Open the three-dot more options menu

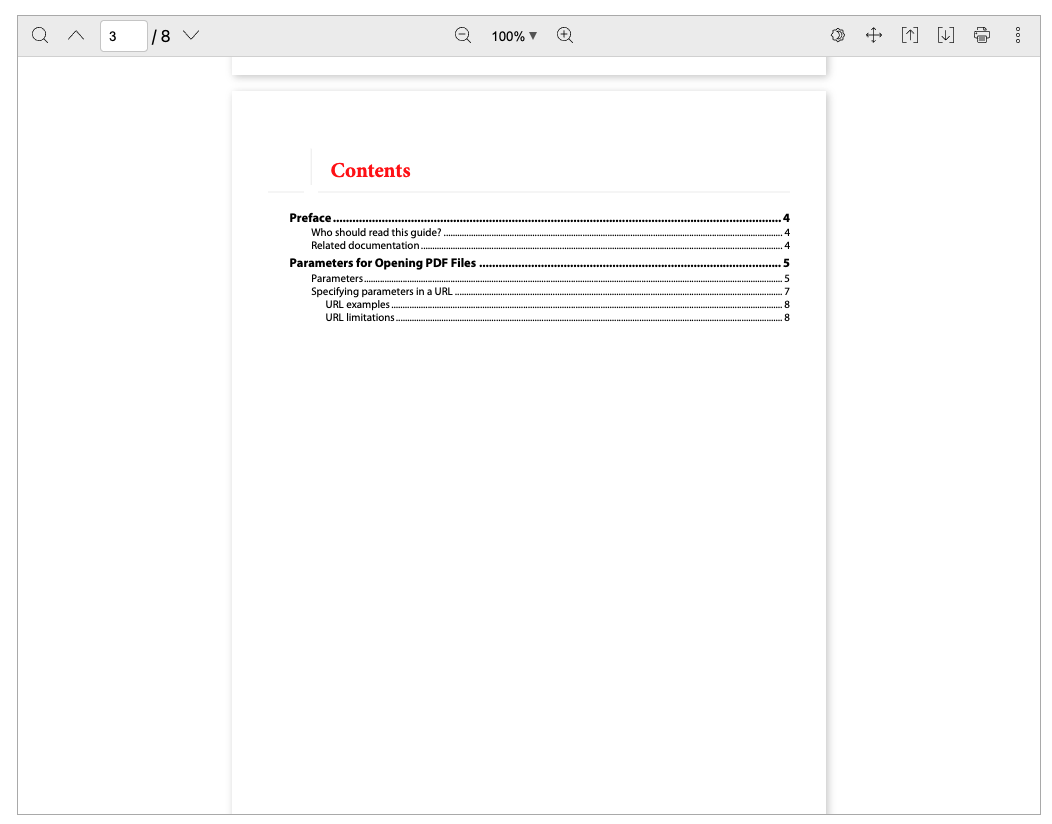1017,35
